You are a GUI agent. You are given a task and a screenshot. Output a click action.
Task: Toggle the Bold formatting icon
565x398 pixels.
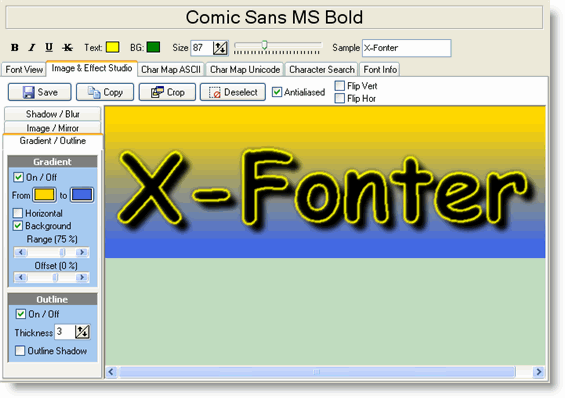[15, 48]
